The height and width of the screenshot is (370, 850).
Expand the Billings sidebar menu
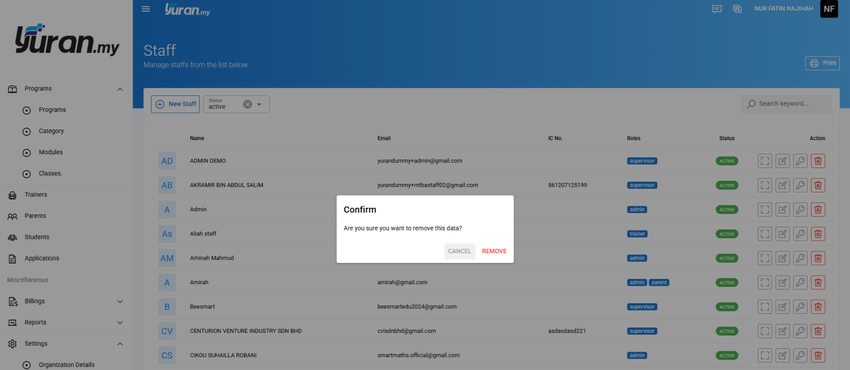(120, 301)
